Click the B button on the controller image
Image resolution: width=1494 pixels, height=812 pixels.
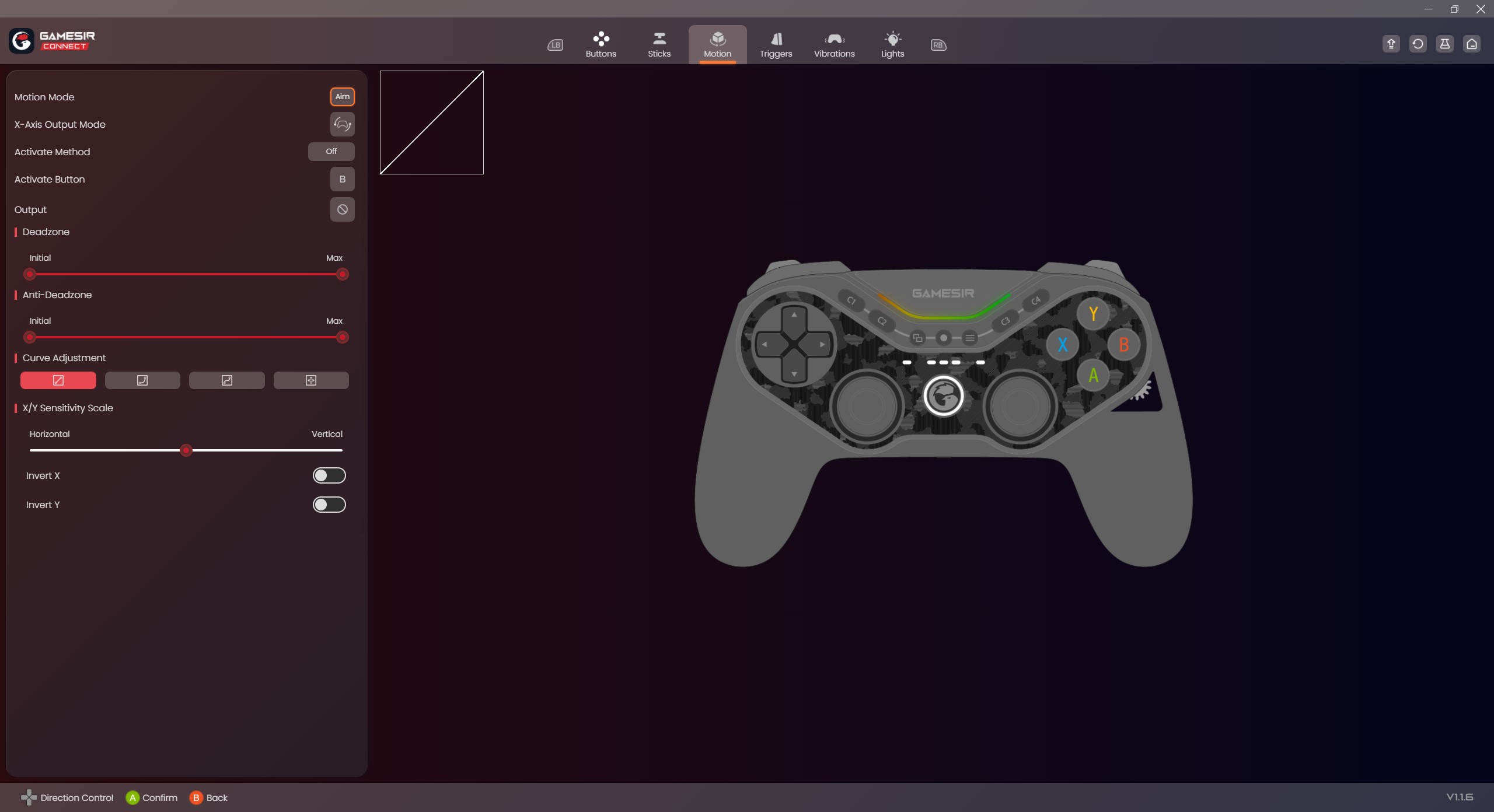pos(1124,345)
